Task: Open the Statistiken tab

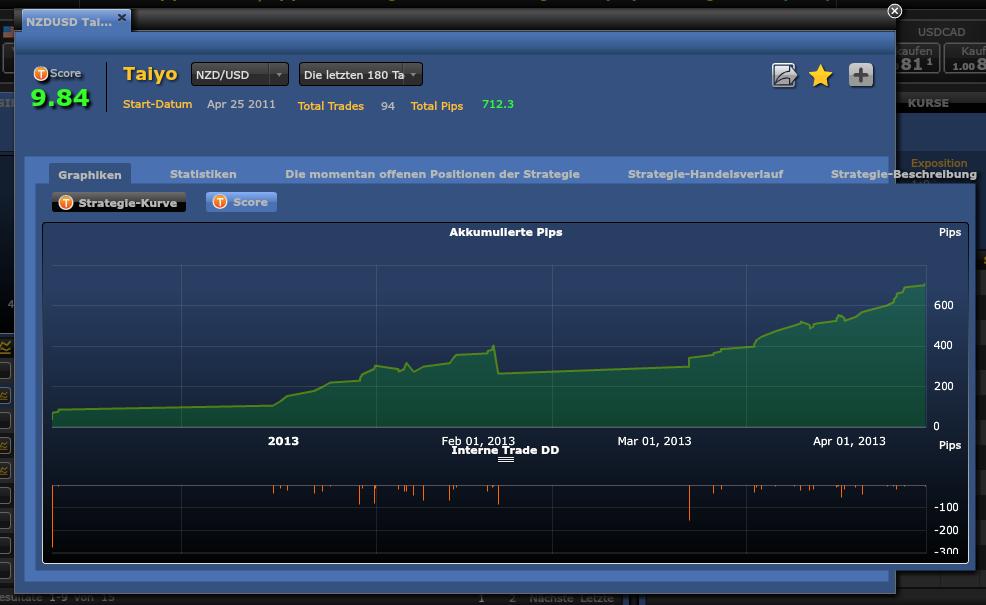Action: (x=203, y=174)
